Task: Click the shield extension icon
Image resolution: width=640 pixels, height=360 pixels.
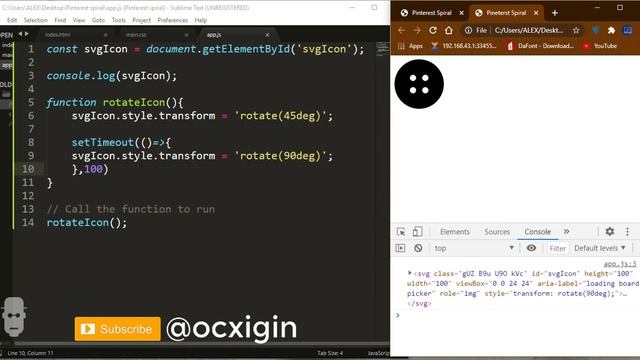Action: pos(596,30)
